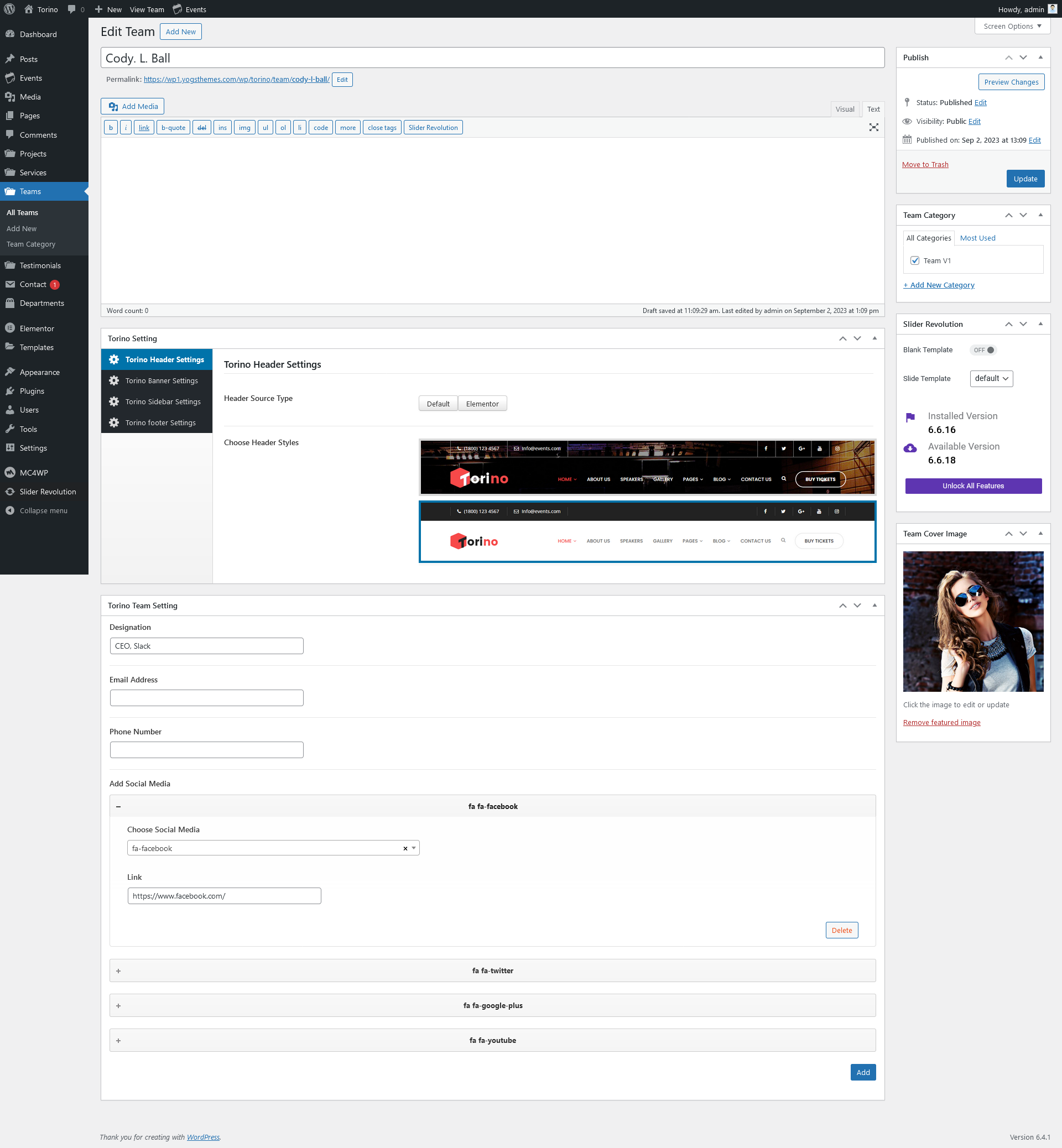1062x1148 pixels.
Task: Select the dark Torino header style thumbnail
Action: tap(647, 467)
